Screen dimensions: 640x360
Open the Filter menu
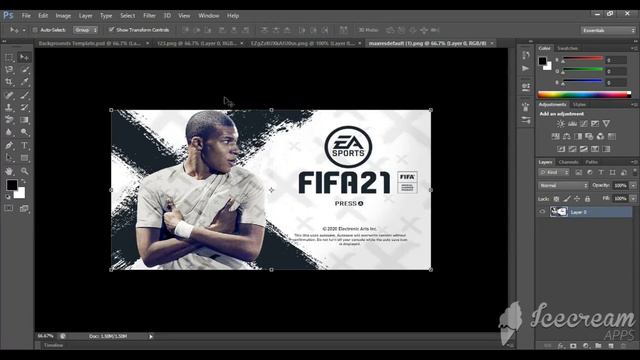pyautogui.click(x=149, y=16)
